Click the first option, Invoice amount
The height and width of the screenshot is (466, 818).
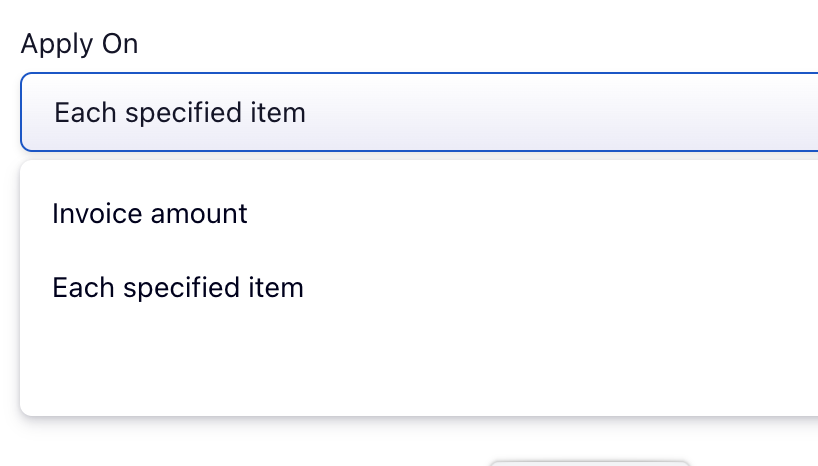(x=150, y=214)
